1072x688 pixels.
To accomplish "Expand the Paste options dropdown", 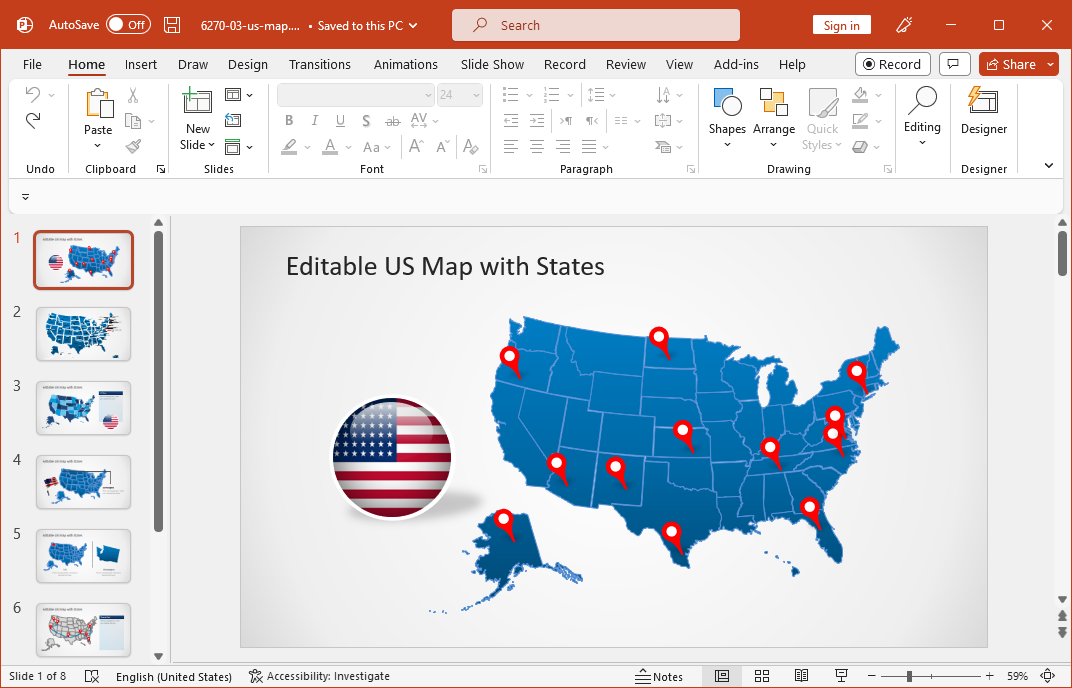I will [x=97, y=146].
